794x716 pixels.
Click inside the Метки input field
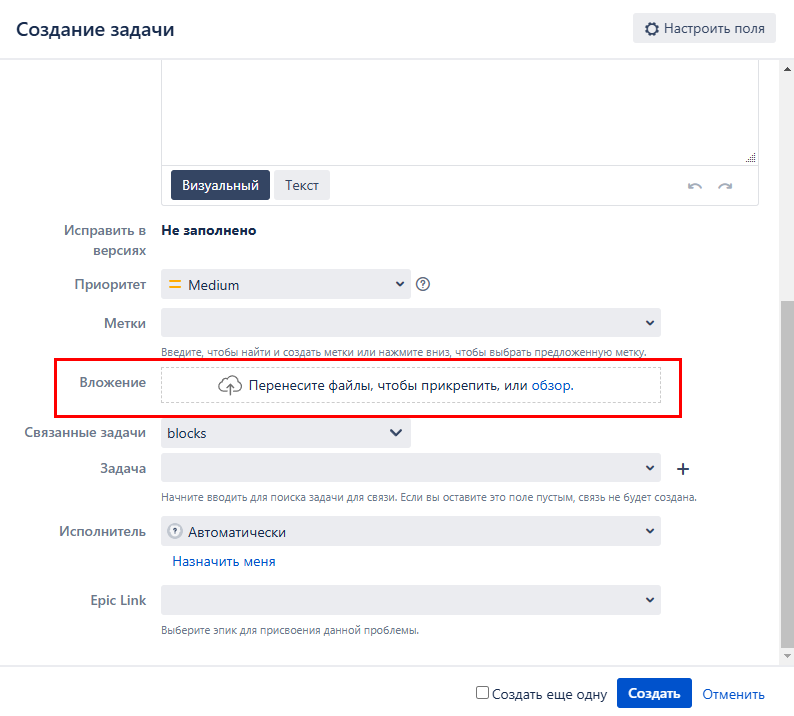400,323
